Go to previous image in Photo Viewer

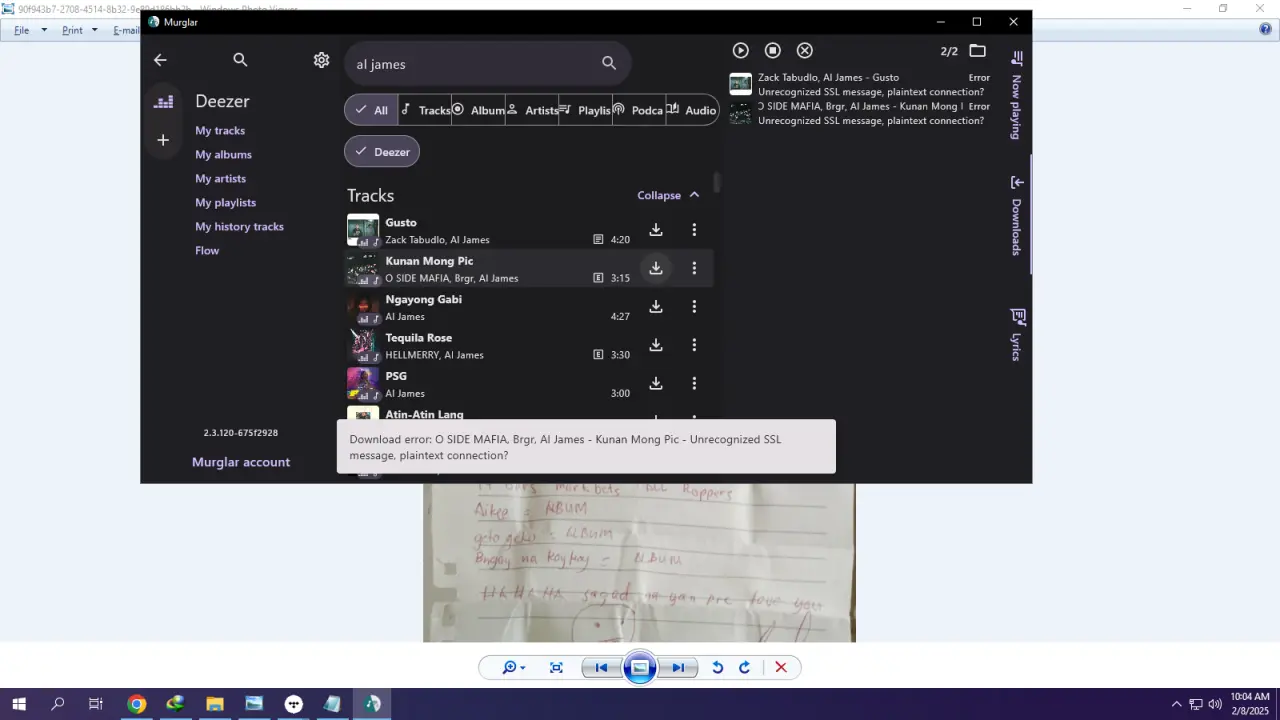pyautogui.click(x=601, y=668)
